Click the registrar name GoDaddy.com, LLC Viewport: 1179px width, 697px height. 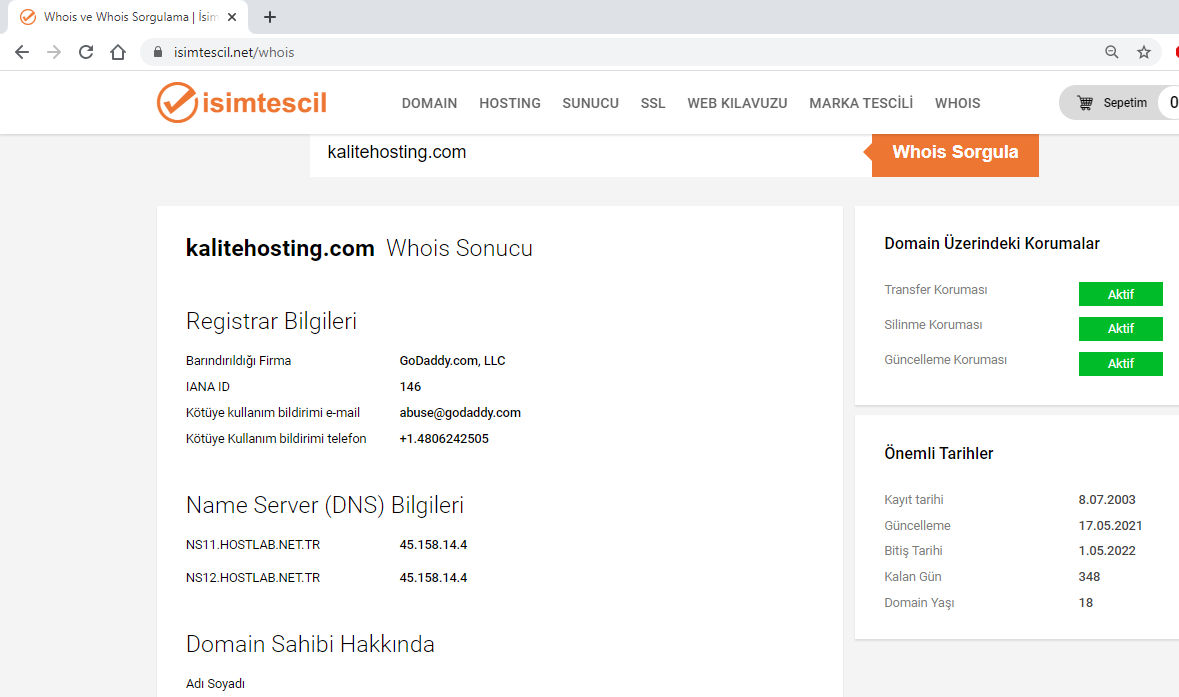[452, 361]
